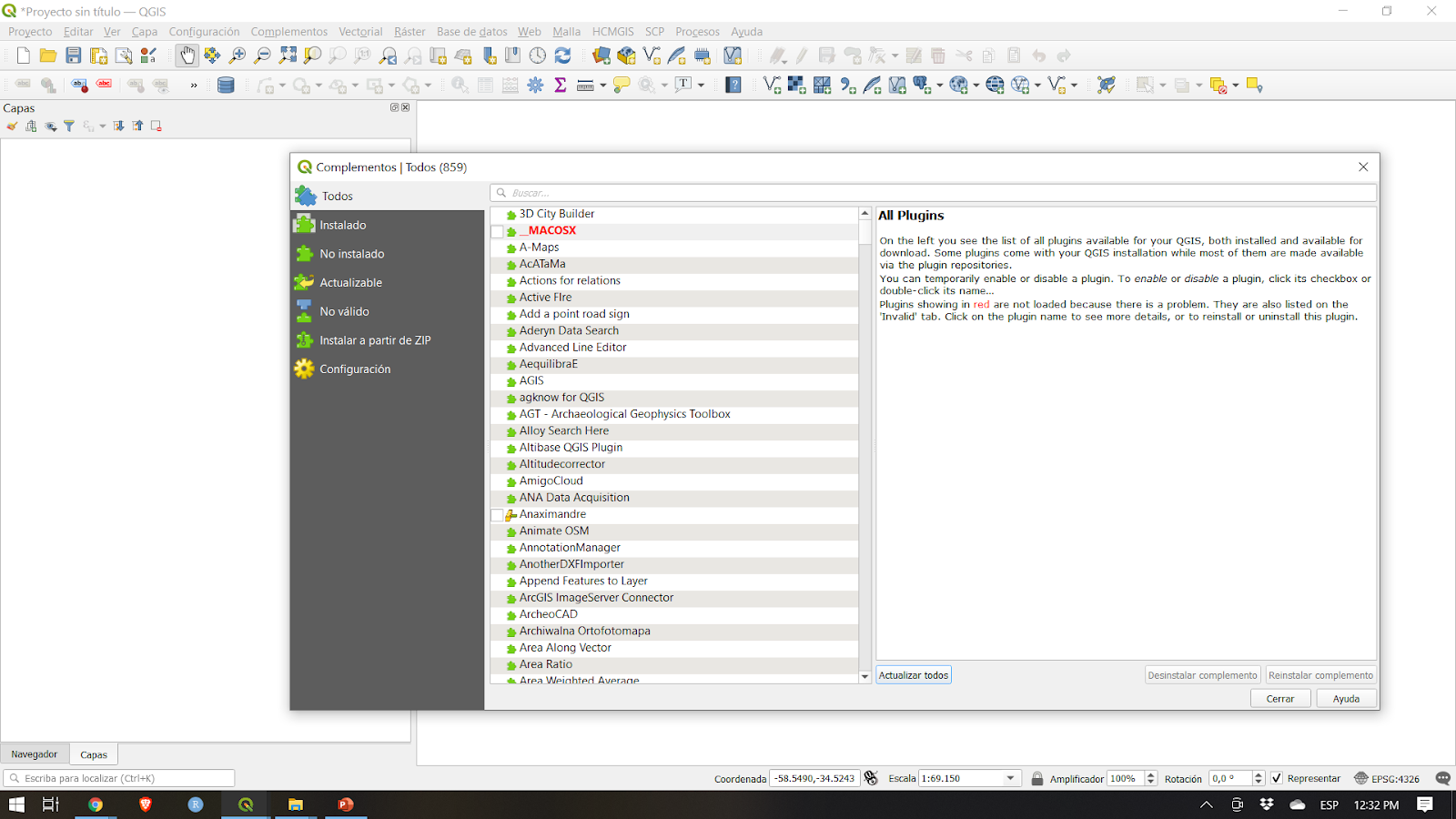
Task: Click the New Project icon
Action: coord(23,56)
